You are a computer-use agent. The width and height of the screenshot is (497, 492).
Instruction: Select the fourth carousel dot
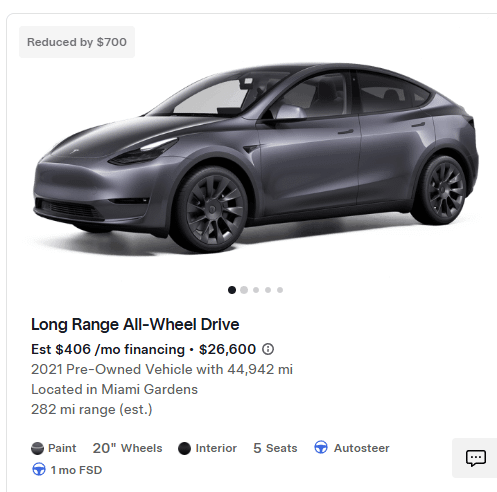coord(268,290)
